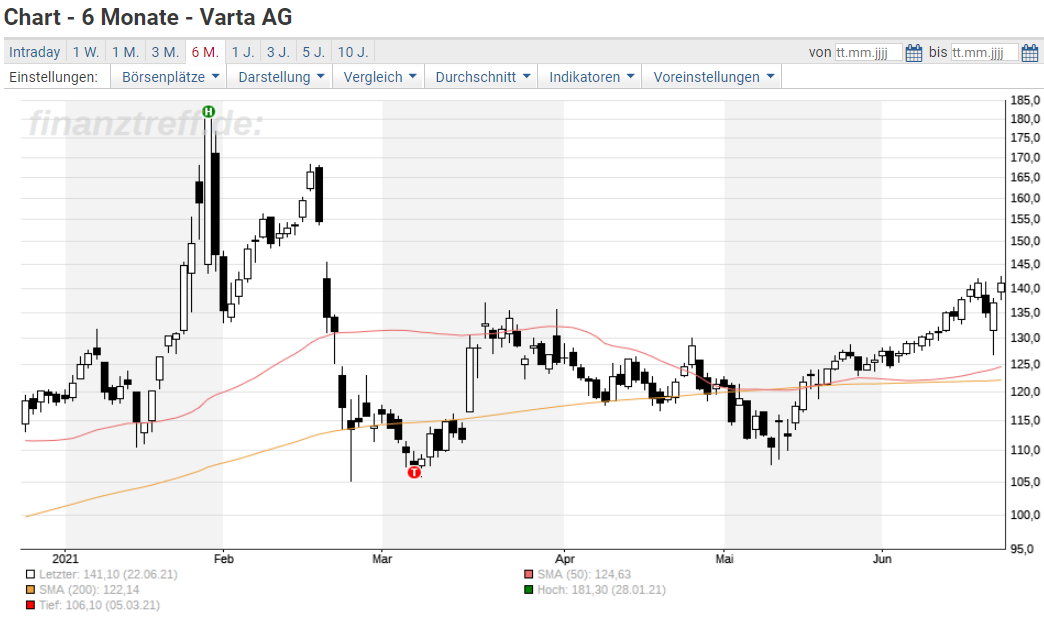Viewport: 1044px width, 617px height.
Task: Click the '185,0' price axis label
Action: point(1025,101)
